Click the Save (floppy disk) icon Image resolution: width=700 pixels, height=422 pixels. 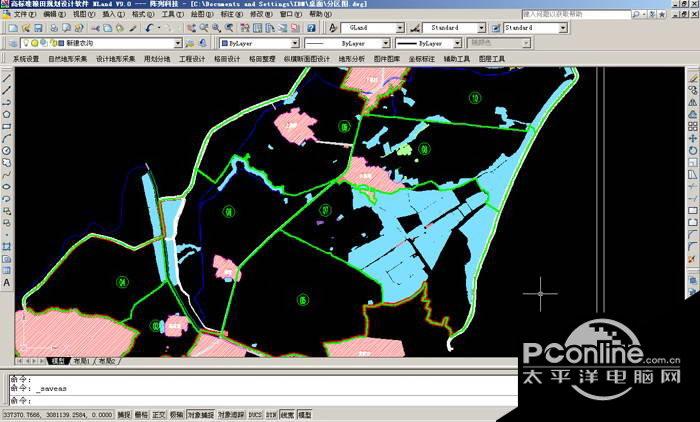pos(38,28)
